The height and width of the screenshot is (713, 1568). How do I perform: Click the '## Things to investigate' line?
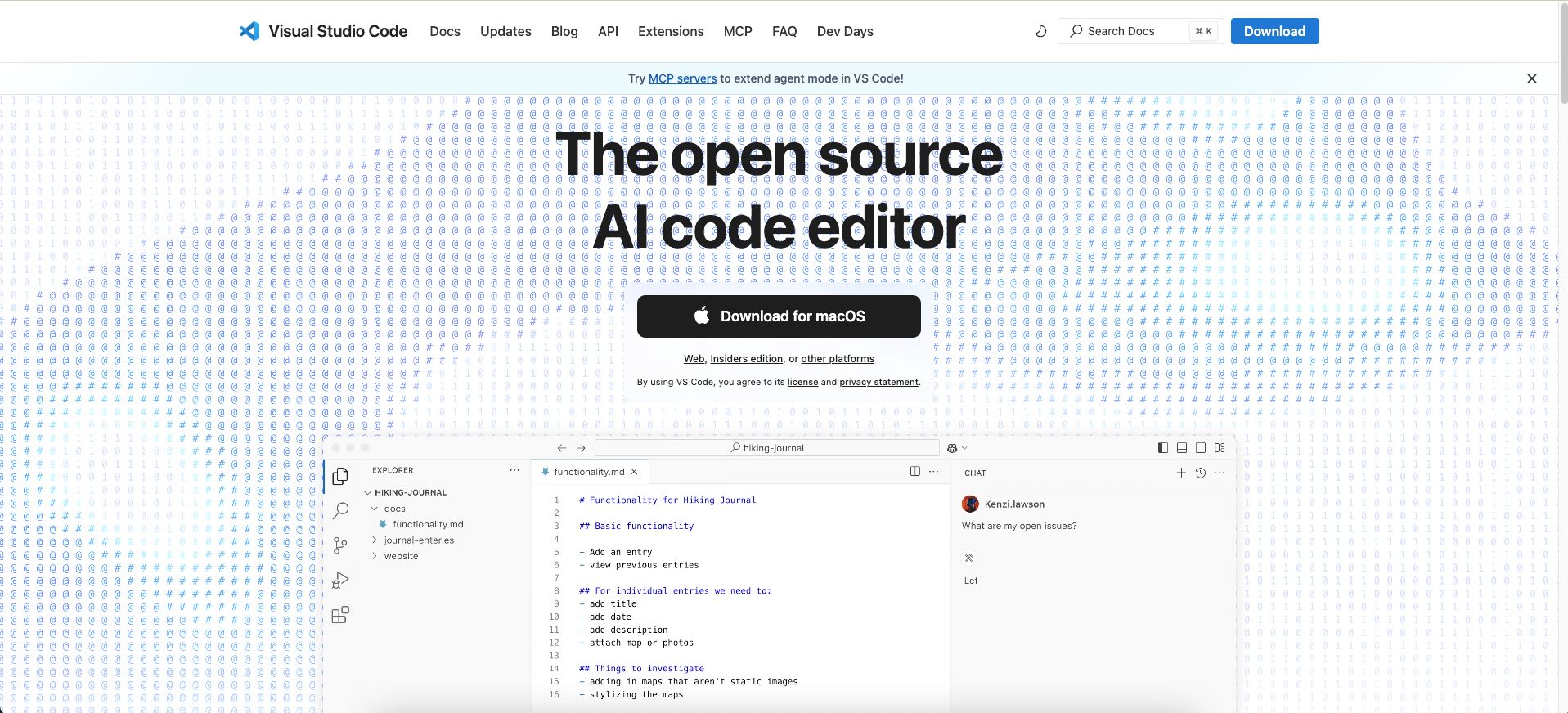[641, 668]
